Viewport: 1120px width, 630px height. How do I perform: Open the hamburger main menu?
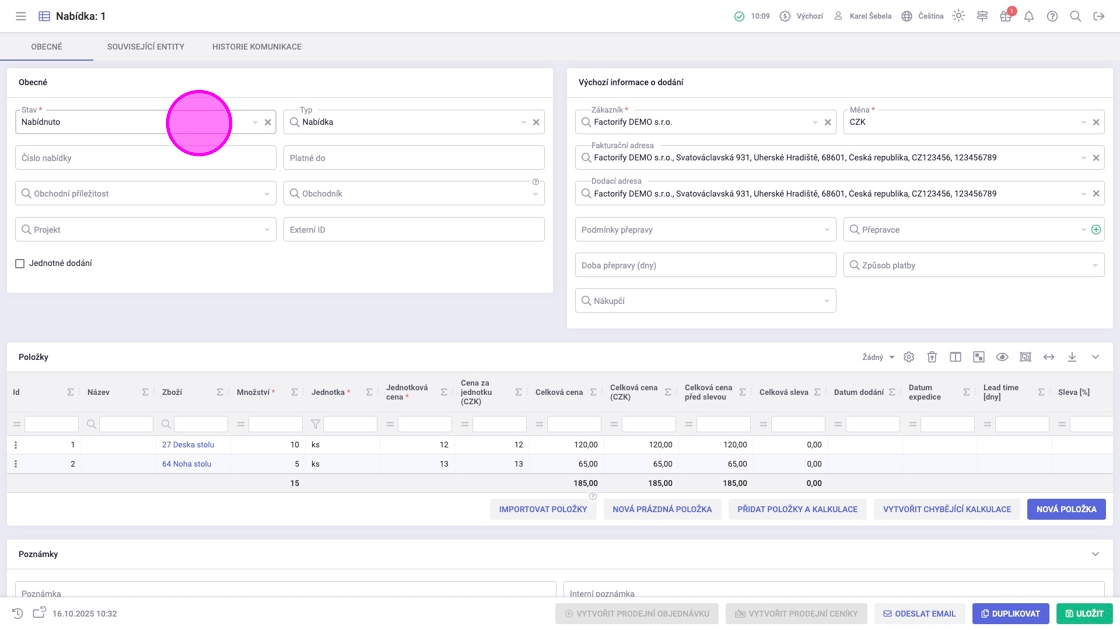pyautogui.click(x=20, y=16)
